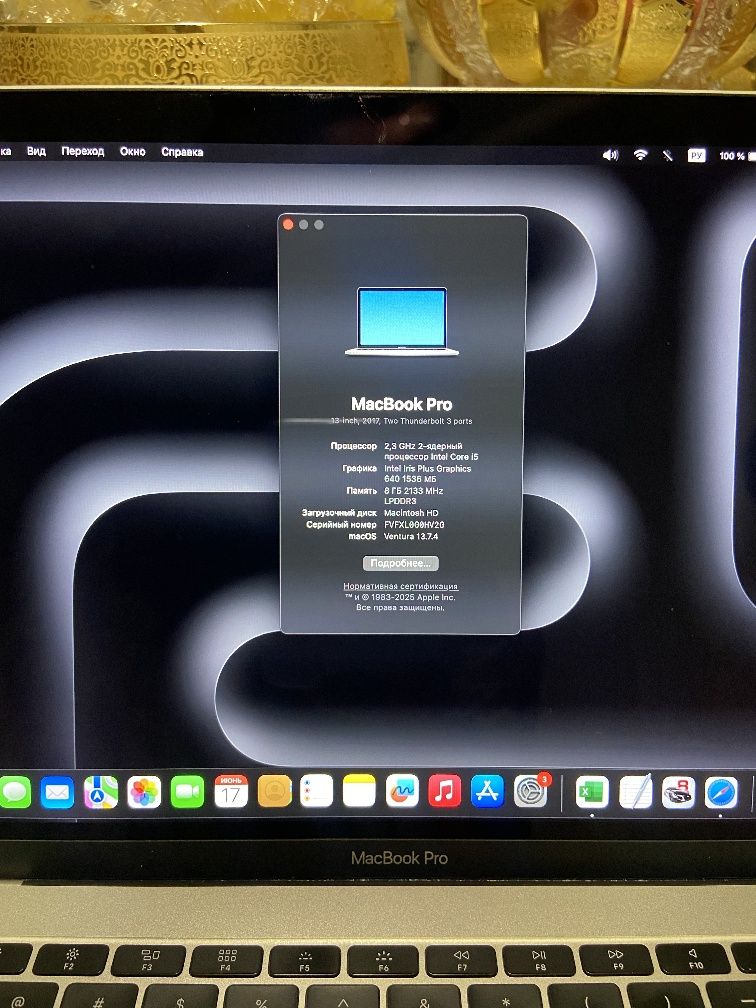Screen dimensions: 756x1008
Task: Open the Notes app in Dock
Action: pos(359,791)
